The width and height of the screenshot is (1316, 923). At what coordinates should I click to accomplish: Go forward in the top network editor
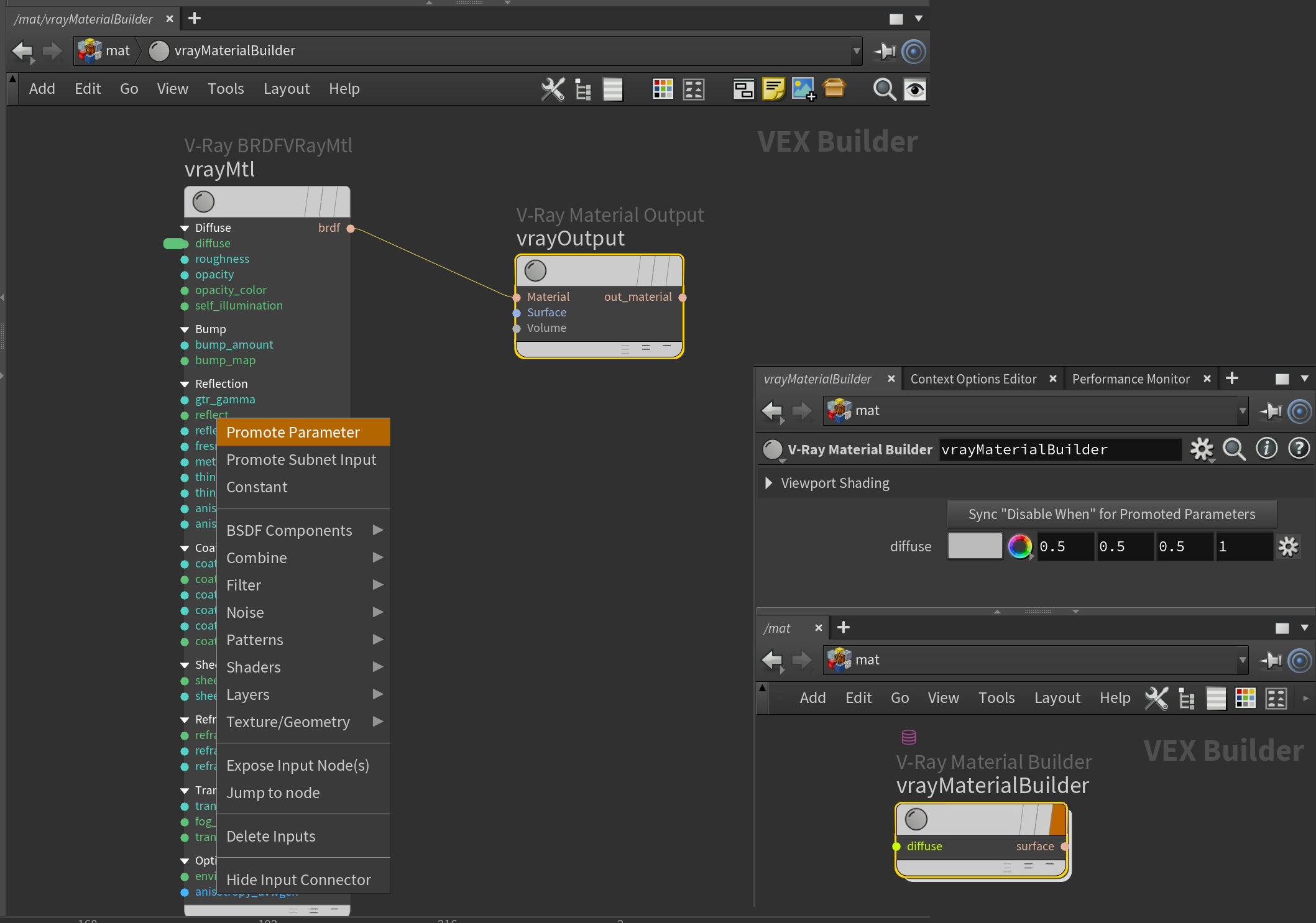click(52, 51)
